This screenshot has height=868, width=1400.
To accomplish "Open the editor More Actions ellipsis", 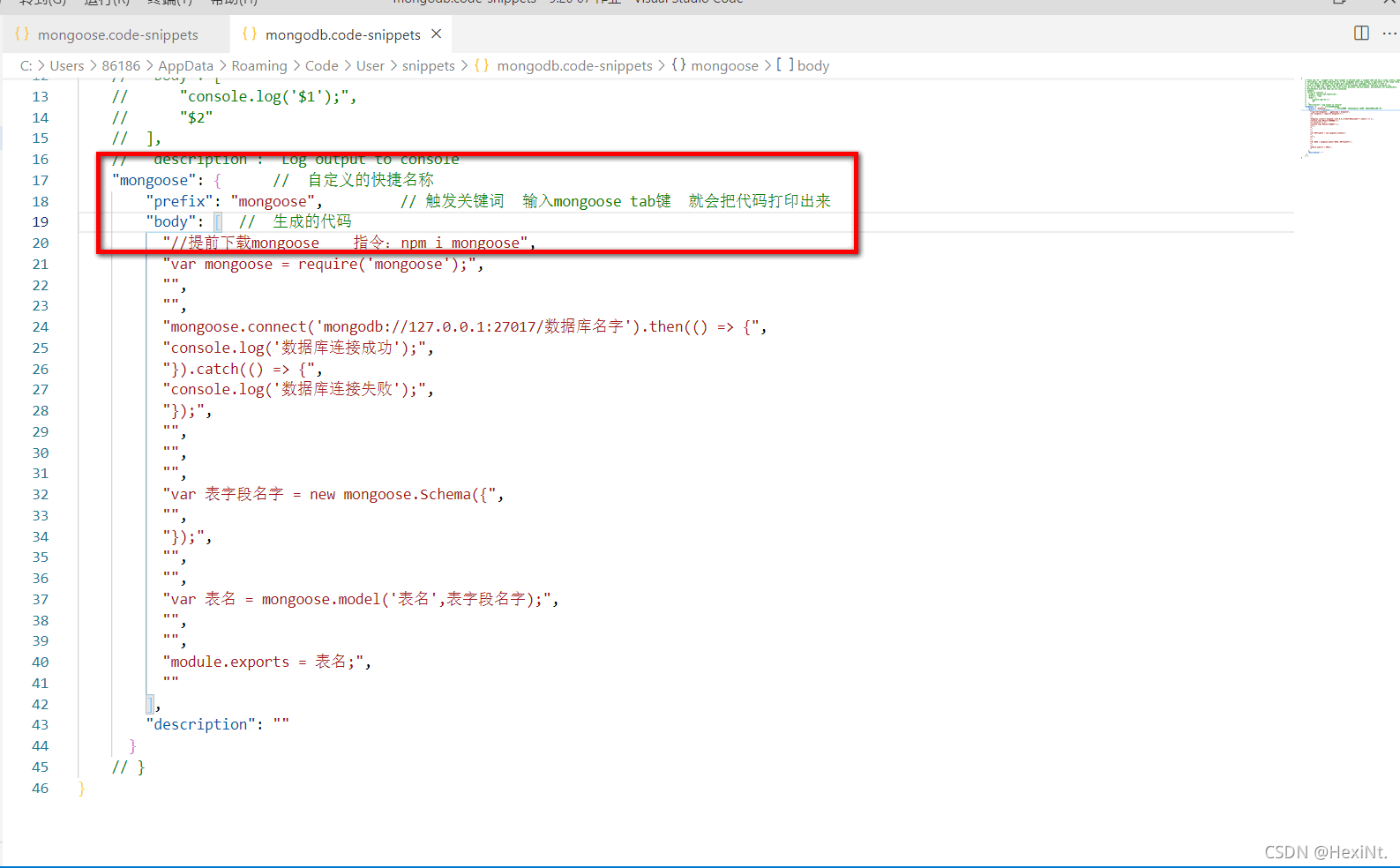I will coord(1389,34).
